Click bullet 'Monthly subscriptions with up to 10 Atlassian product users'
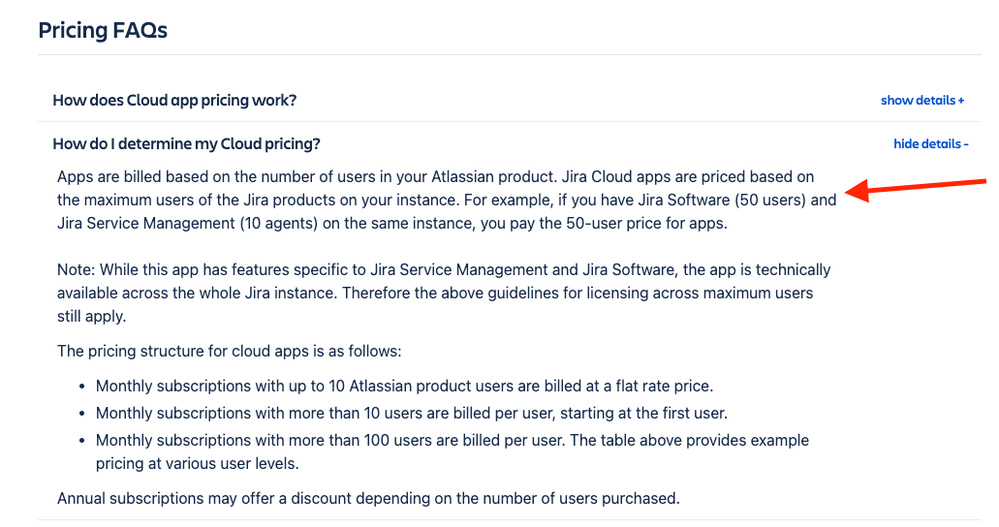The height and width of the screenshot is (527, 999). coord(405,386)
